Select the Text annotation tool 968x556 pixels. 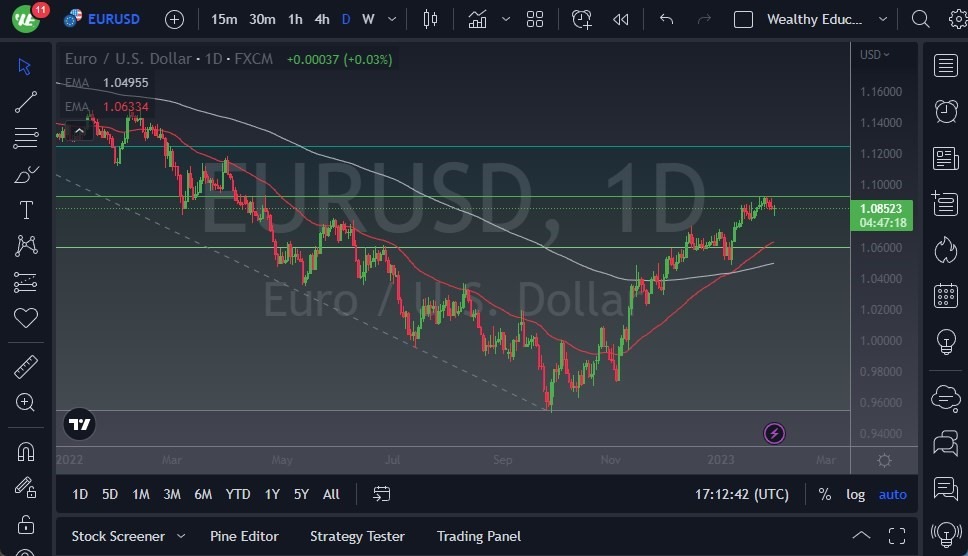(x=26, y=210)
